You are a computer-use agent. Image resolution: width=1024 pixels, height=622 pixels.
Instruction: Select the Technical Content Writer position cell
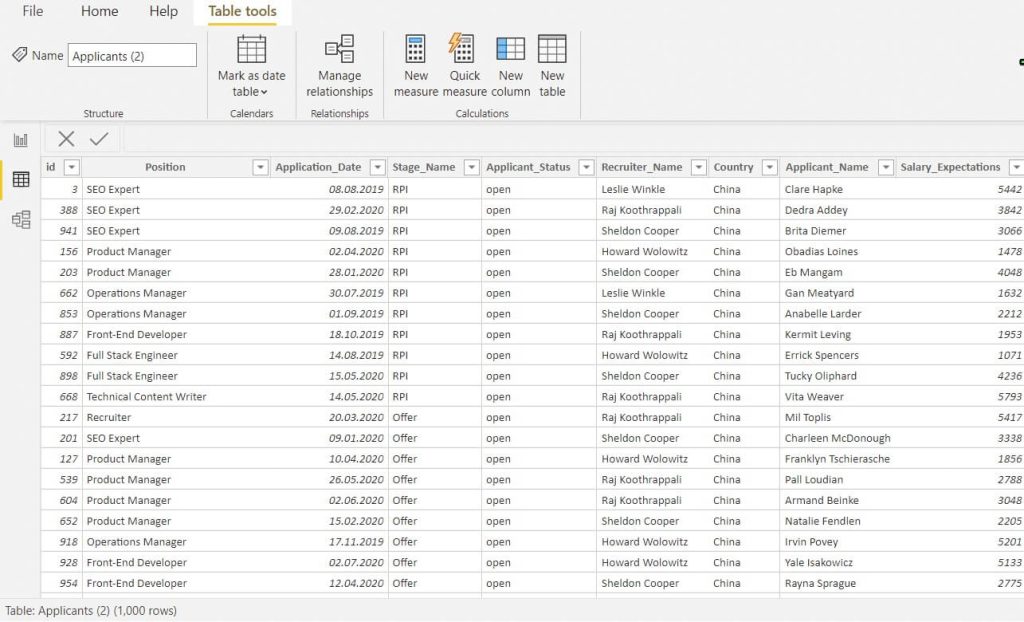coord(176,397)
